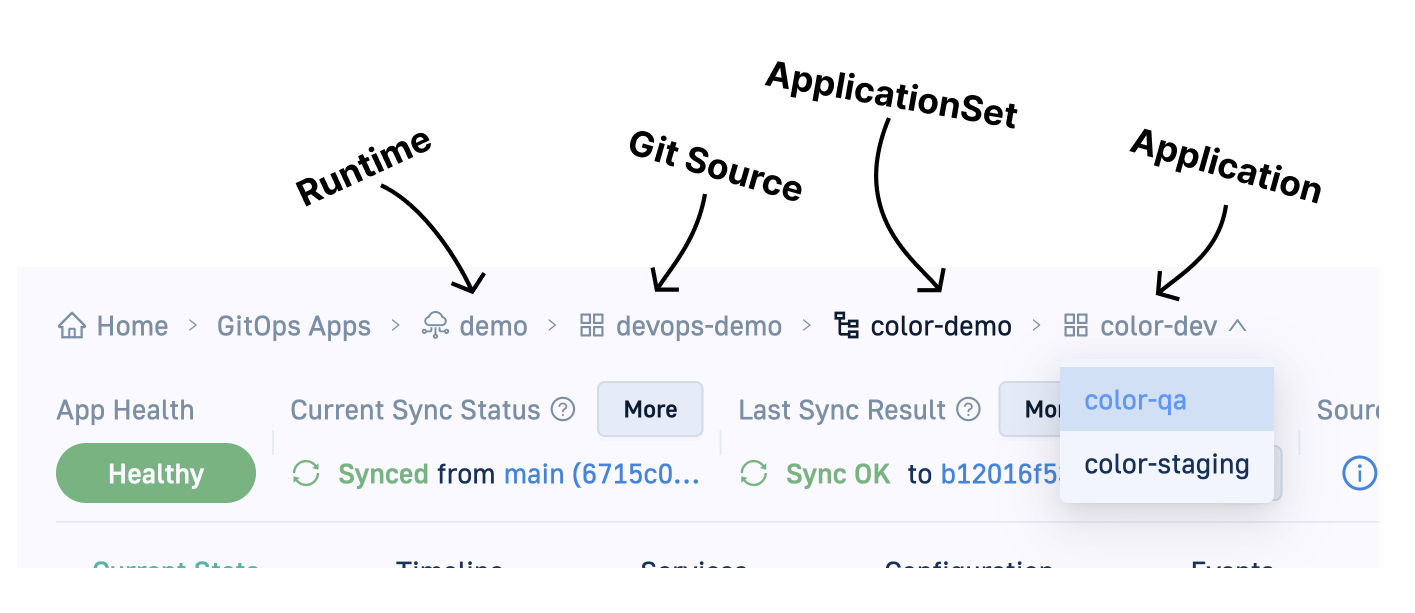1415x613 pixels.
Task: Click the ApplicationSet tree icon beside color-demo
Action: coord(847,326)
